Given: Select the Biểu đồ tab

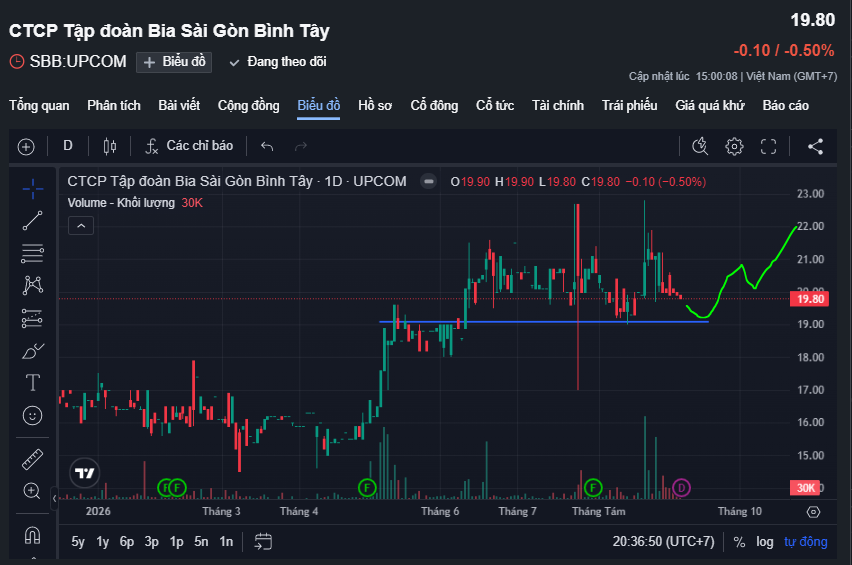Looking at the screenshot, I should pyautogui.click(x=318, y=105).
